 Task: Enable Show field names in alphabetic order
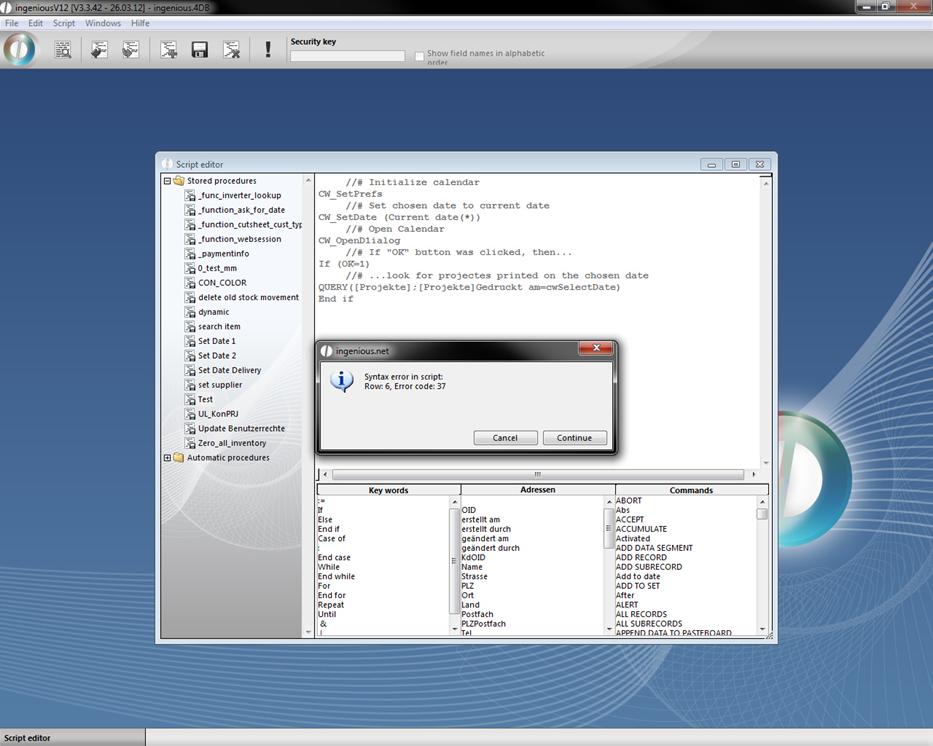[420, 57]
